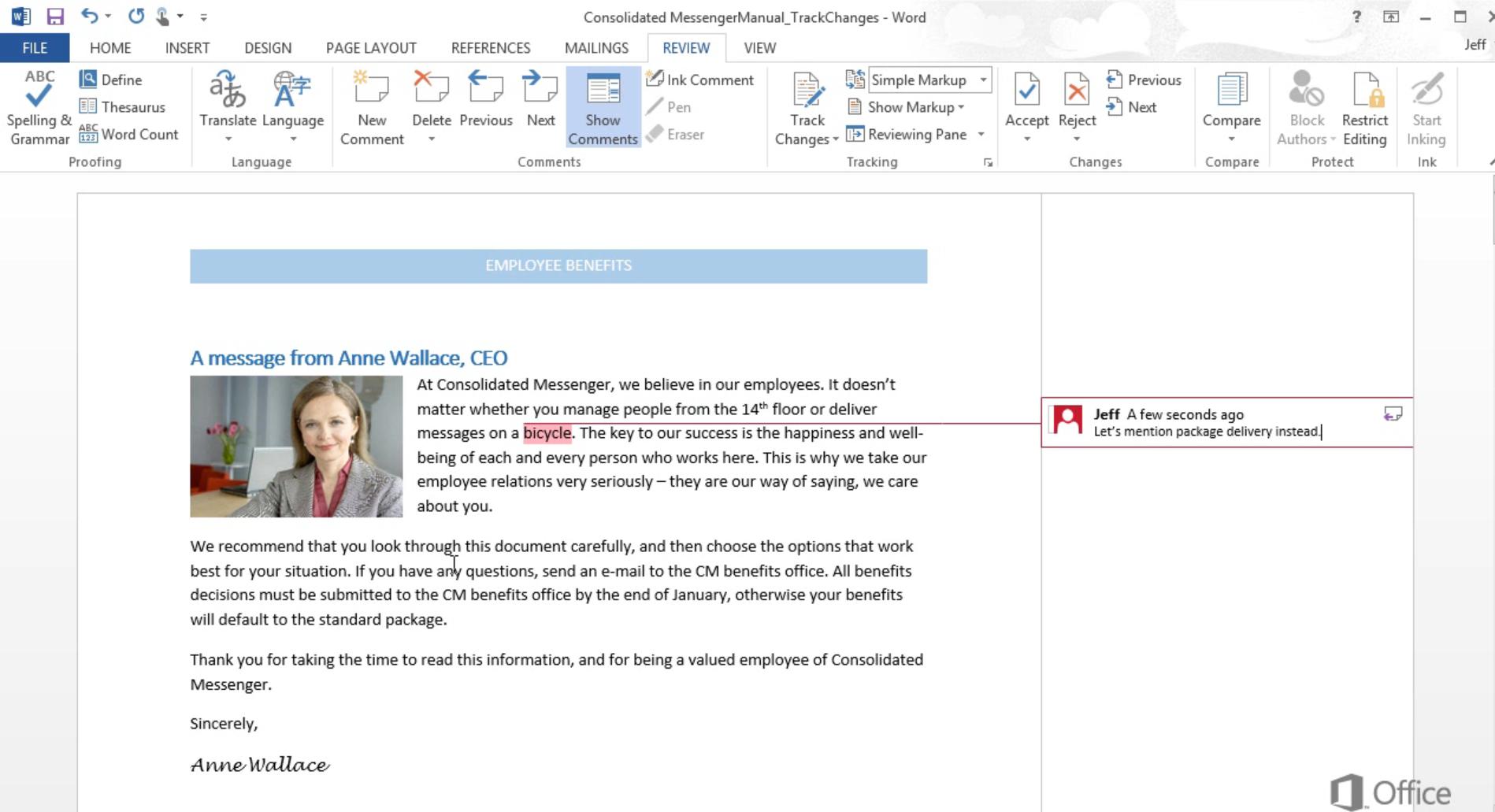
Task: Jump to Next change in Changes group
Action: point(1131,107)
